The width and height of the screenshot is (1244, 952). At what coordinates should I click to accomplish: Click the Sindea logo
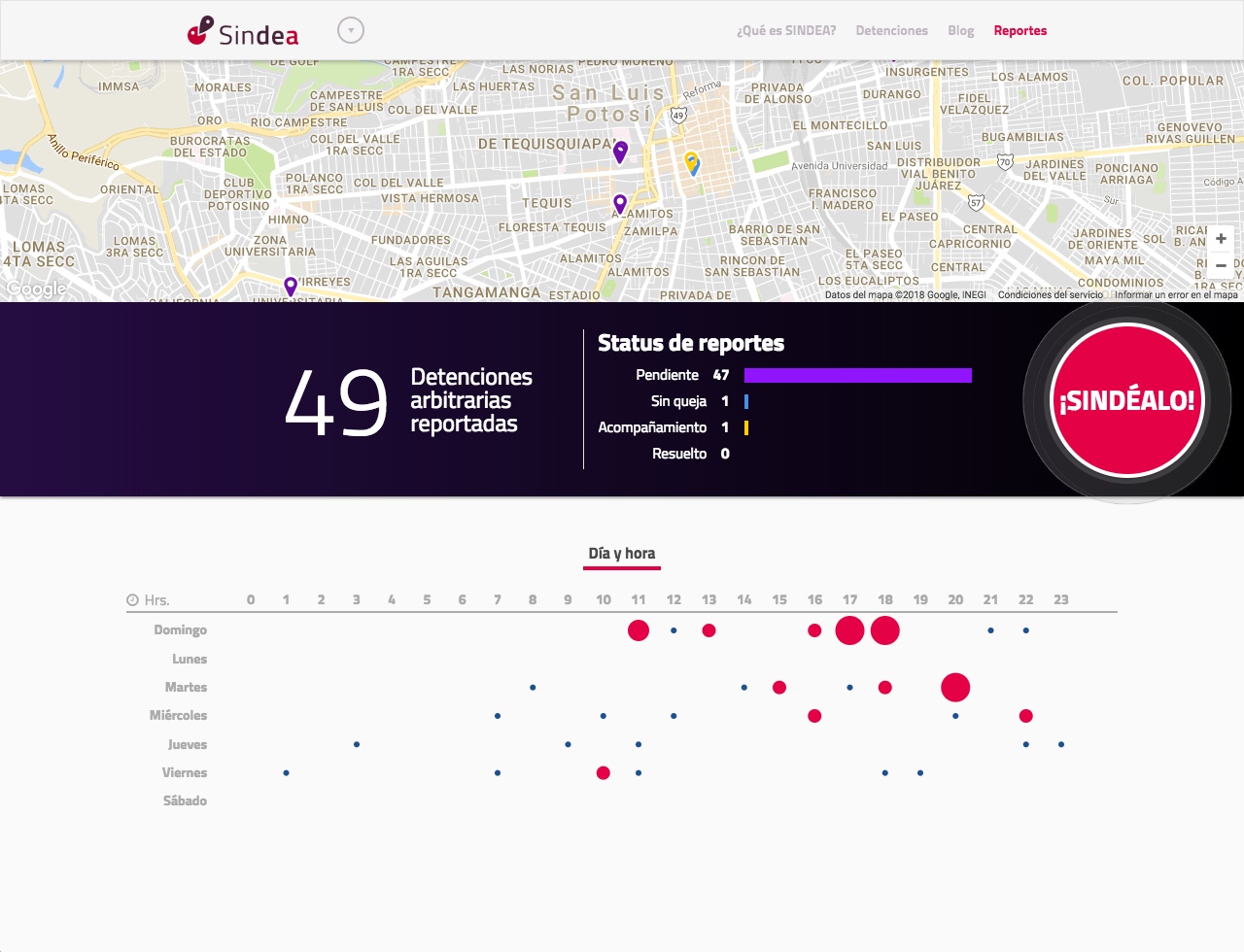(x=243, y=31)
